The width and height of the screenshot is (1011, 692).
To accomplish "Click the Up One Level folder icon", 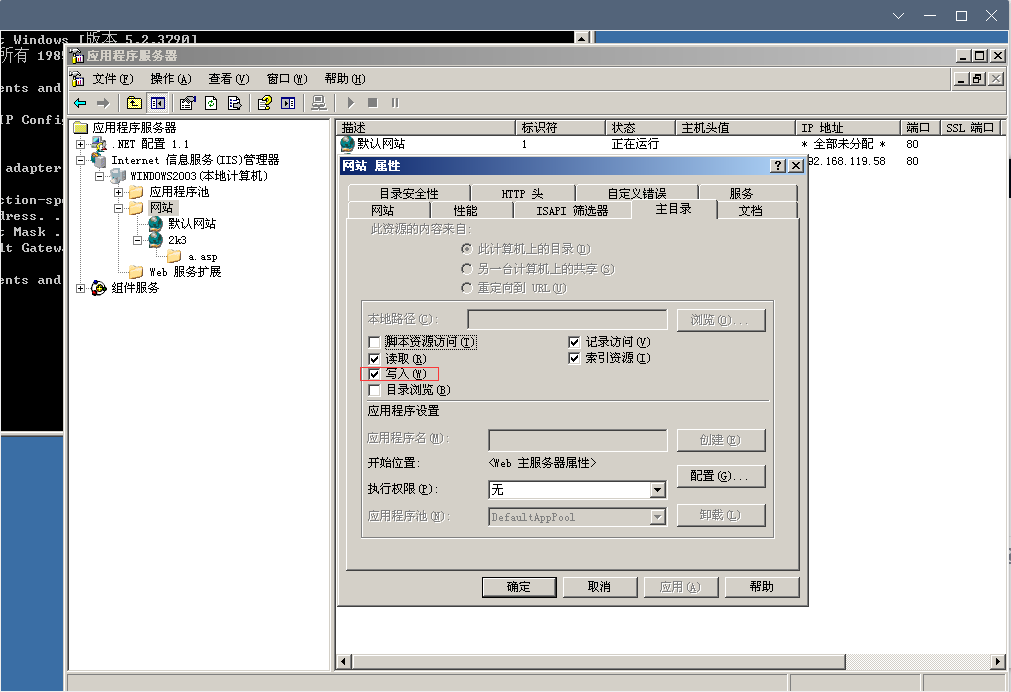I will (133, 102).
